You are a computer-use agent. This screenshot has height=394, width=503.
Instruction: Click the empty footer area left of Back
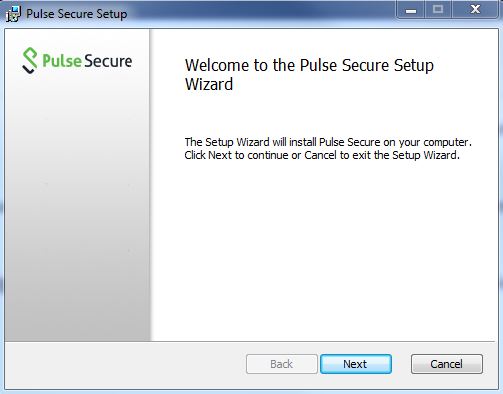click(x=125, y=364)
